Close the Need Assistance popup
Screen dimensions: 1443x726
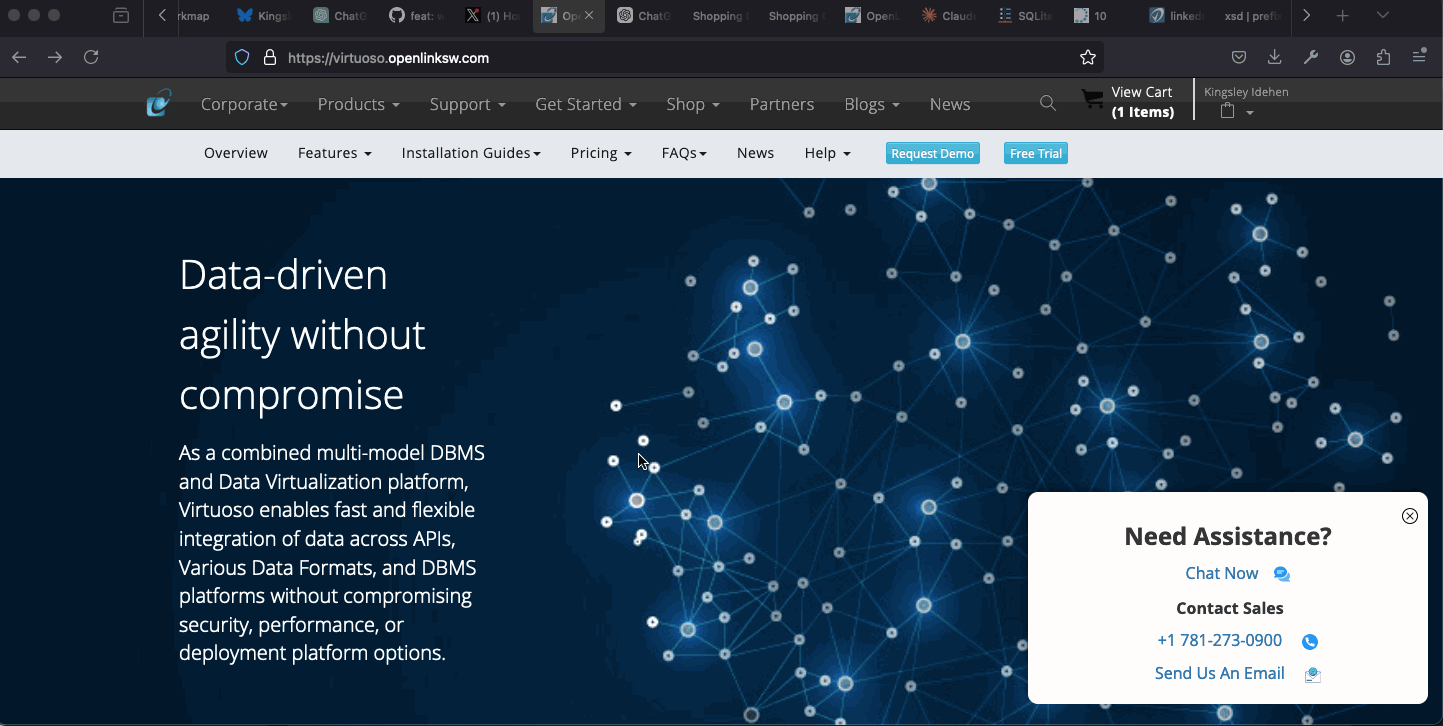[1409, 516]
